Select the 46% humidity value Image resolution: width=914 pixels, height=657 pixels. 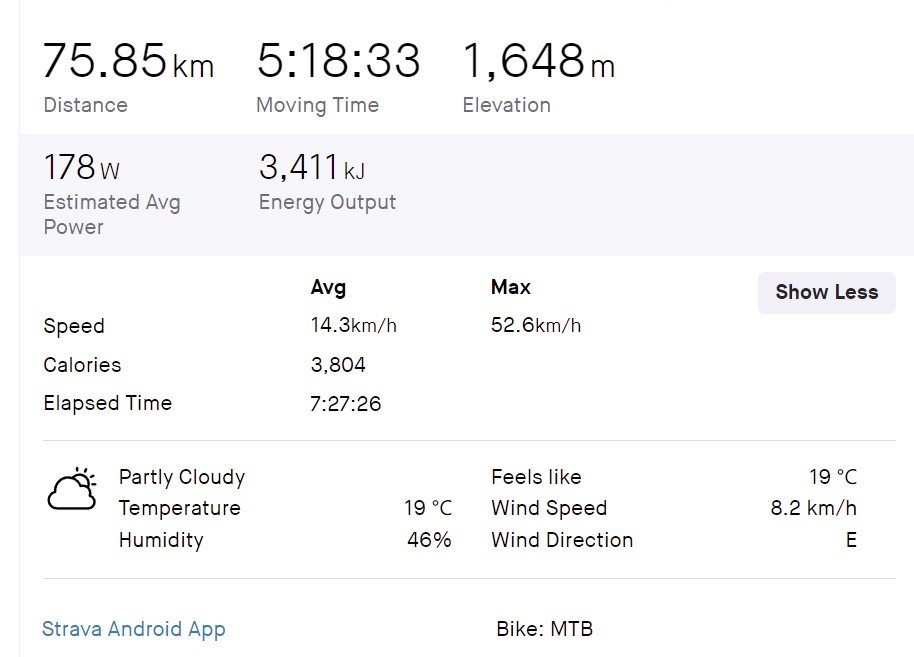429,540
